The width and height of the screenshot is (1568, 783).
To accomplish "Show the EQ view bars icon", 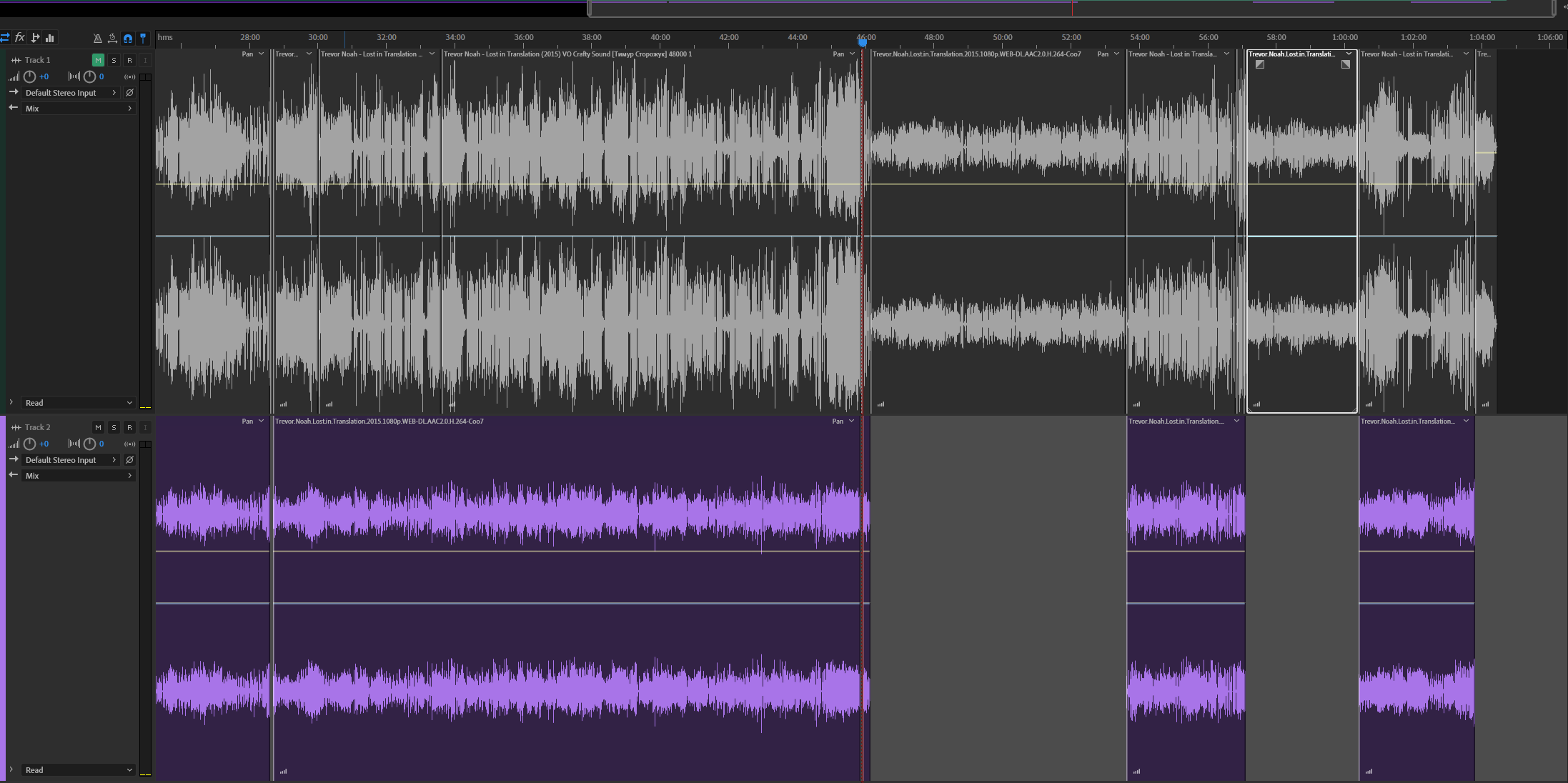I will [x=50, y=38].
